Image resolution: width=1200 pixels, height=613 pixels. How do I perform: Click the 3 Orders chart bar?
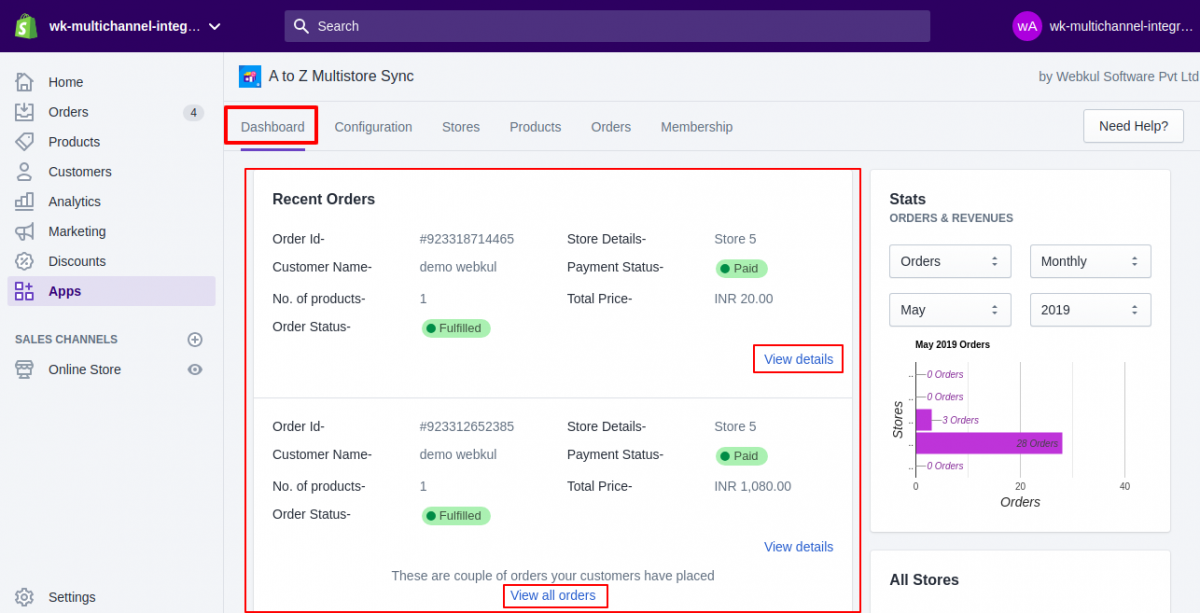coord(924,420)
